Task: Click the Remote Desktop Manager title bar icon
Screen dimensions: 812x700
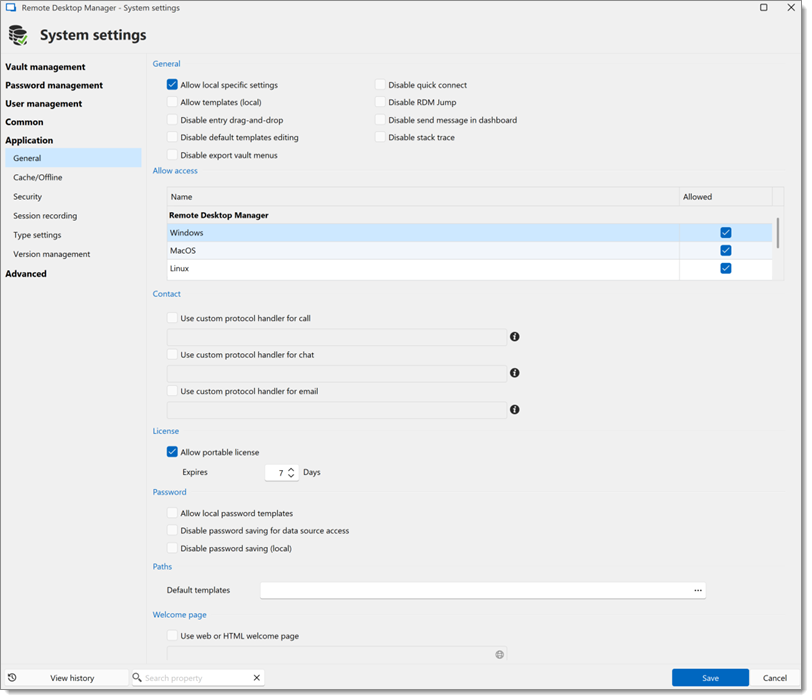Action: tap(11, 8)
